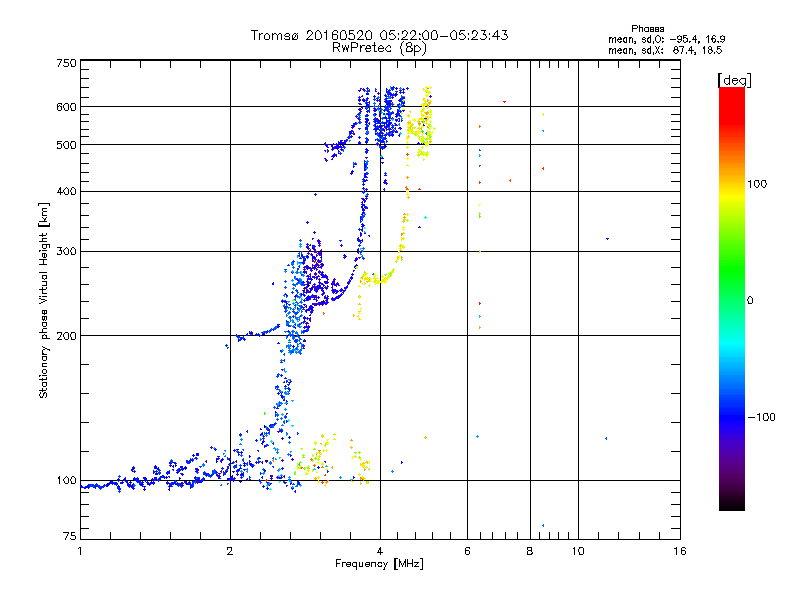Click the y-axis tick label '75'

pos(70,536)
